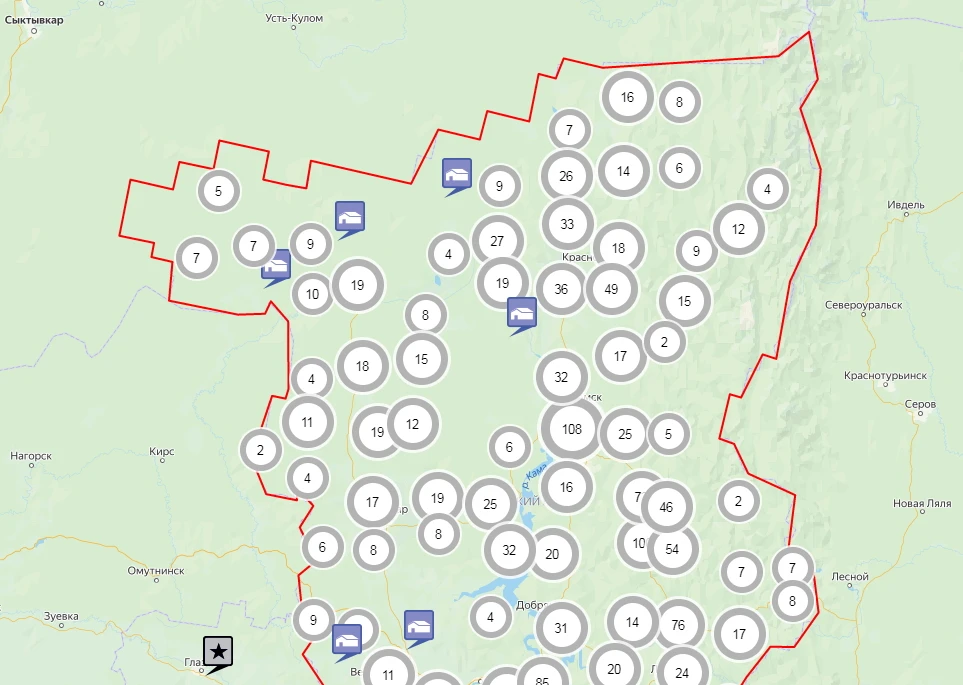The image size is (963, 685).
Task: Click the cluster marker showing 36
Action: [561, 289]
